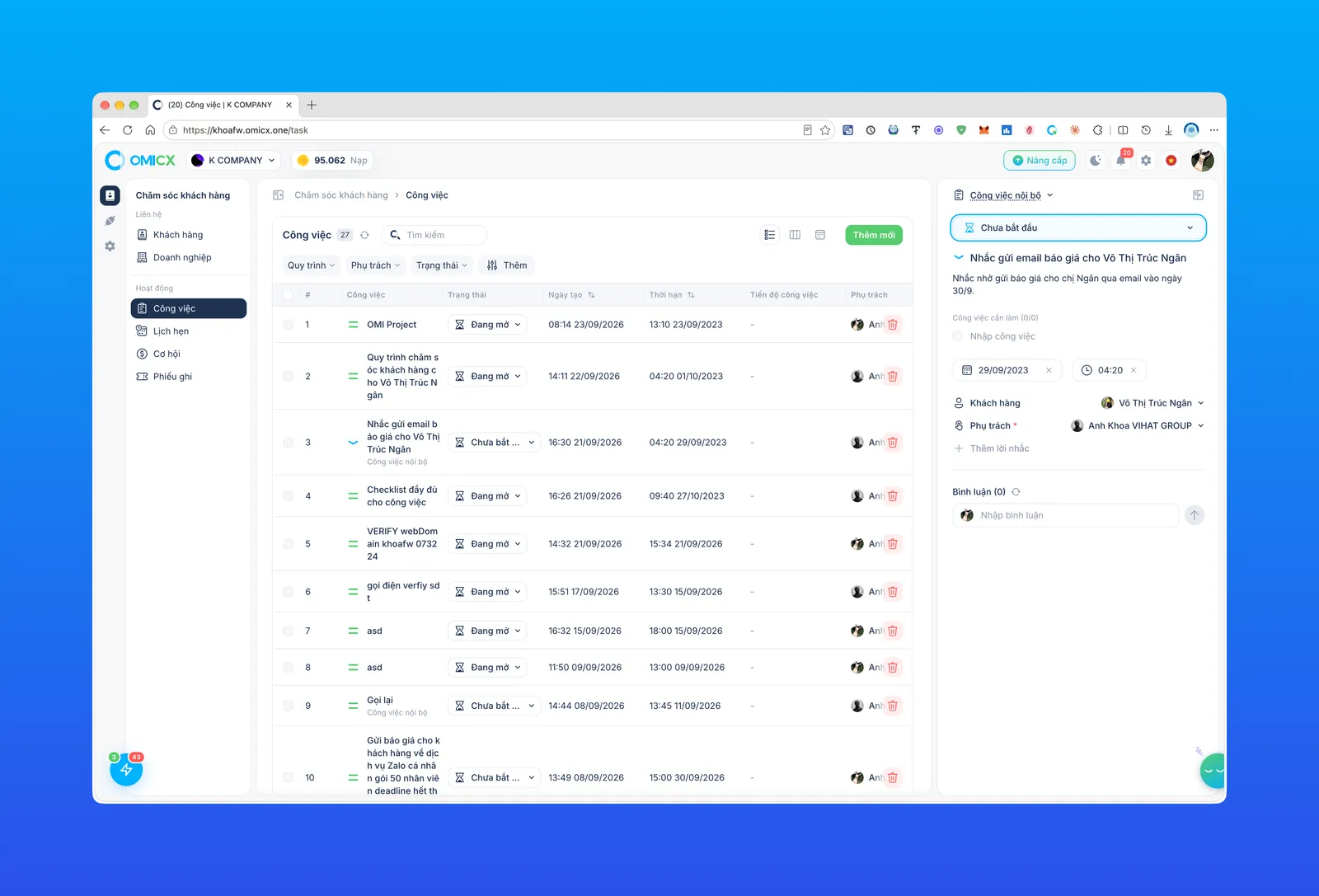Screen dimensions: 1319x896
Task: Open the lightning quick action button
Action: [126, 770]
